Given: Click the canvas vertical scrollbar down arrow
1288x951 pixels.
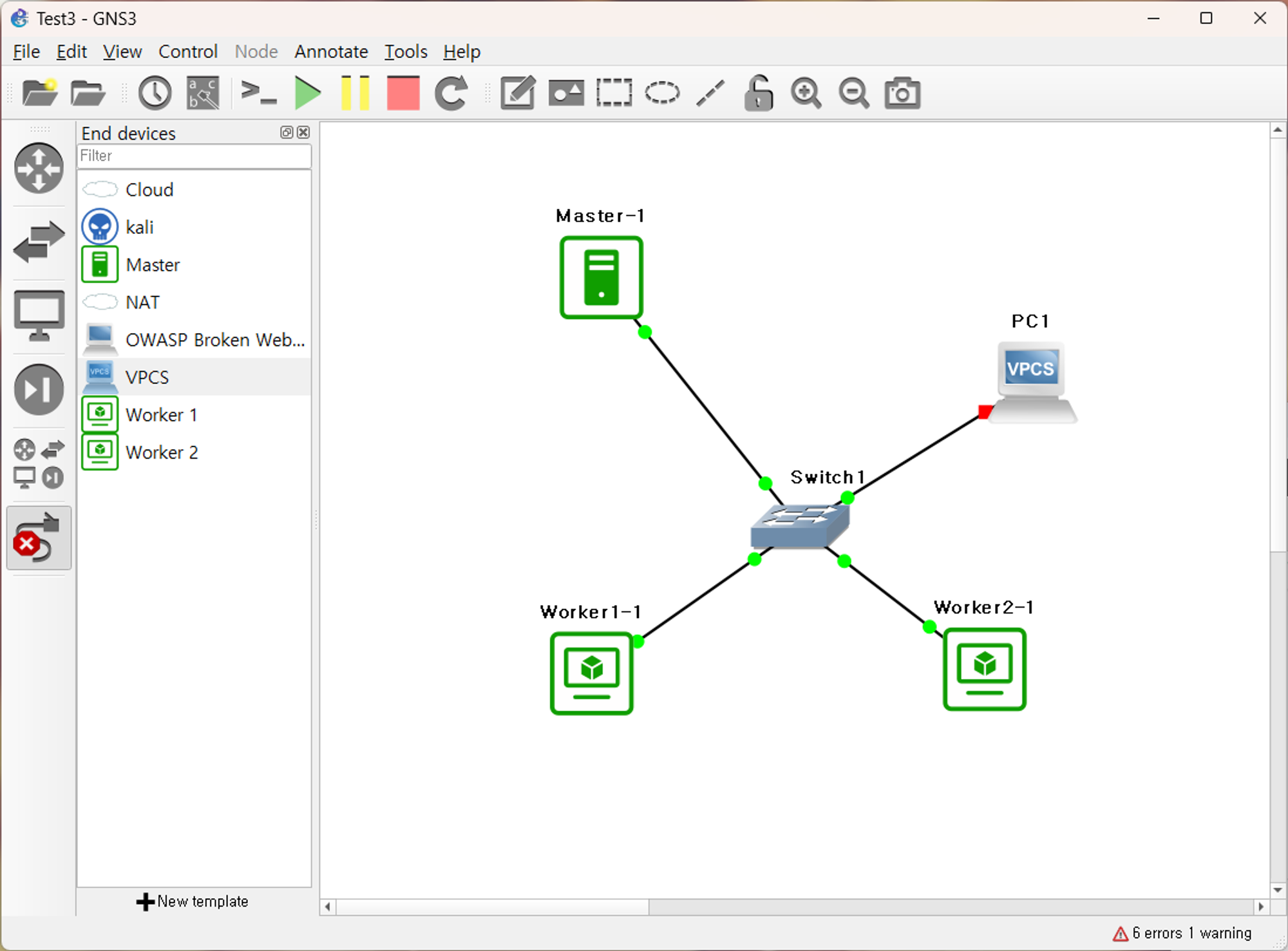Looking at the screenshot, I should tap(1278, 890).
